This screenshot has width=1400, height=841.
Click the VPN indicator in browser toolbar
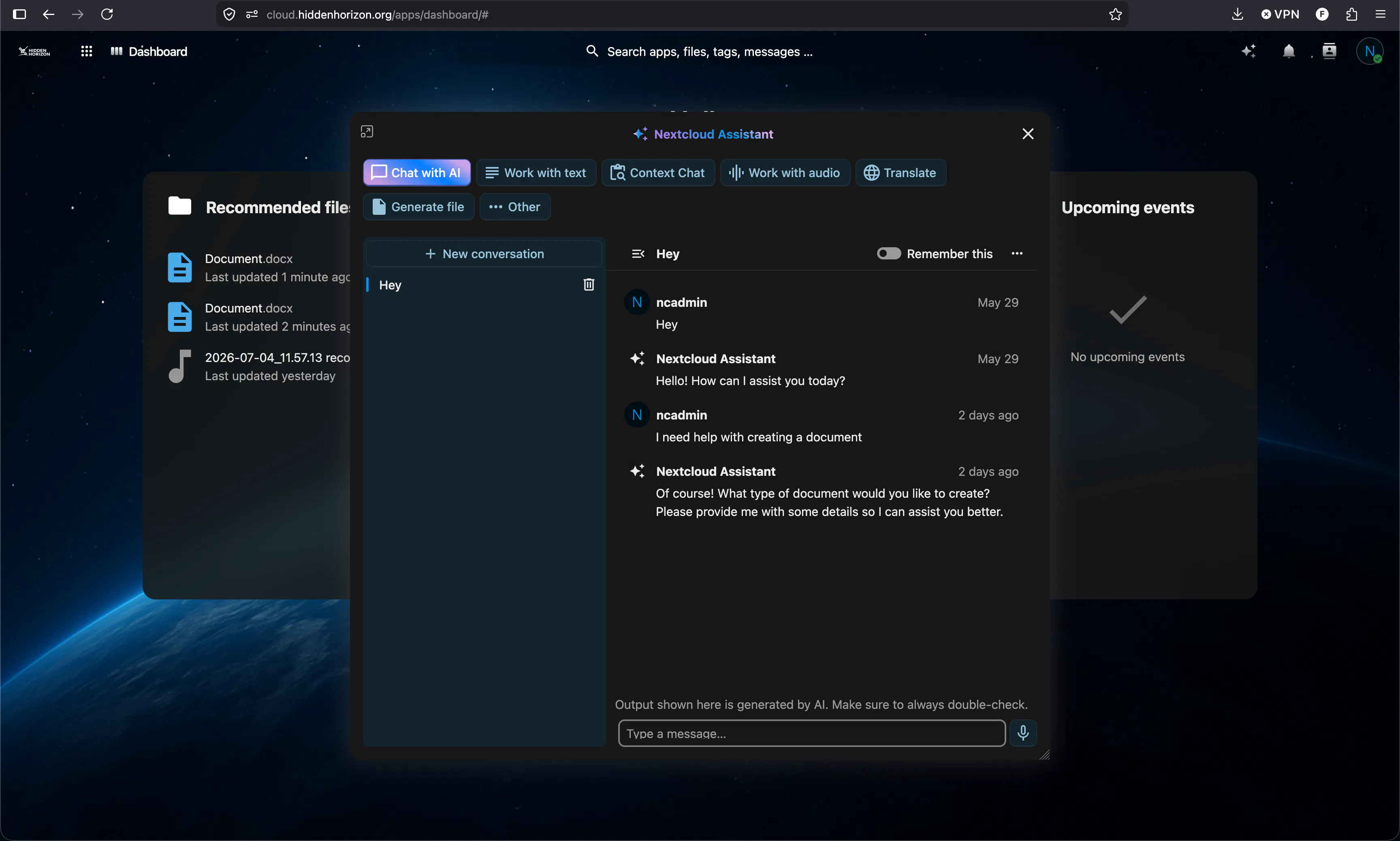pos(1280,14)
